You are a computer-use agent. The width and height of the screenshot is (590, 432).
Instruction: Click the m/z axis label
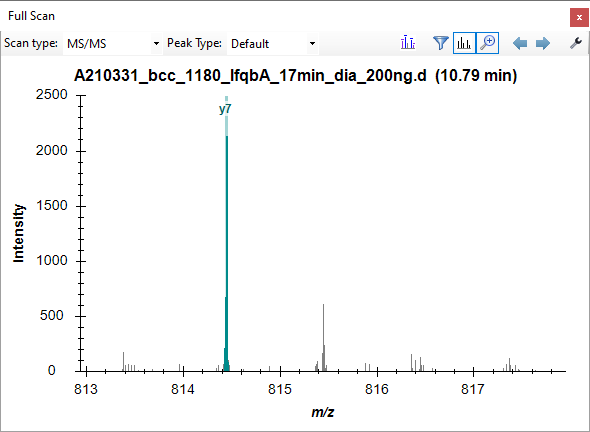(x=323, y=412)
